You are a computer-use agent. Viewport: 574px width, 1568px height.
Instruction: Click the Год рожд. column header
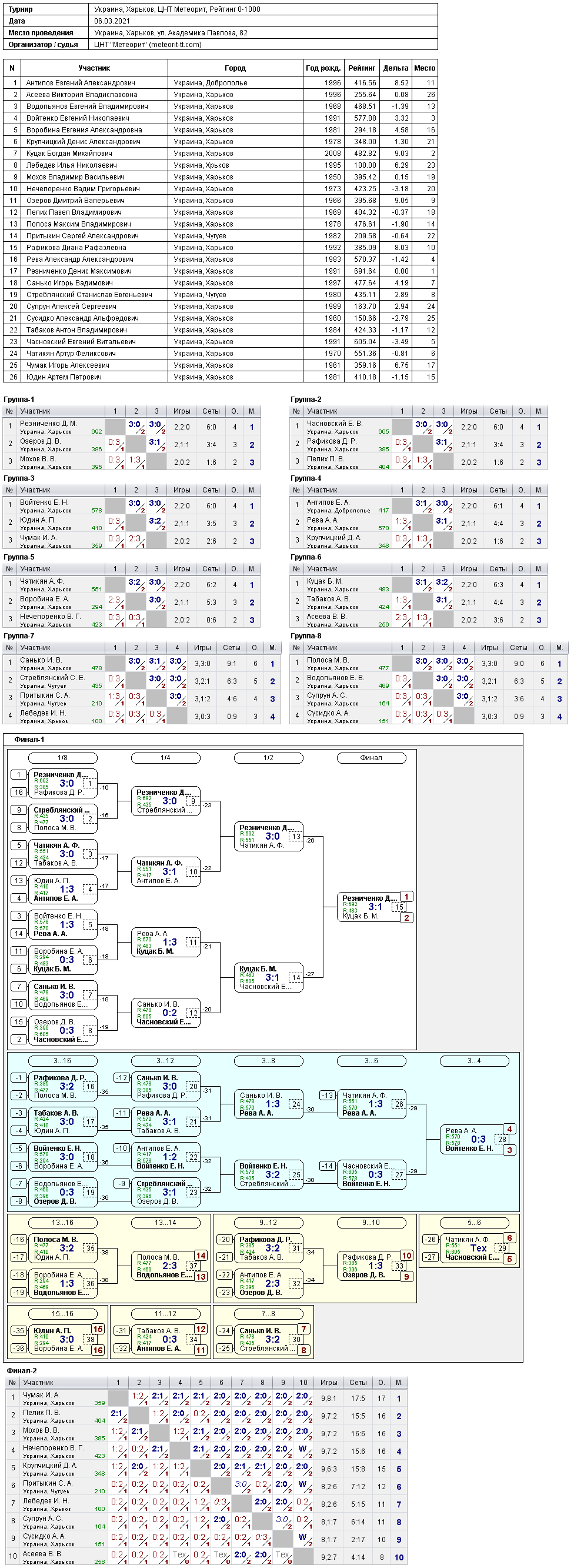323,68
